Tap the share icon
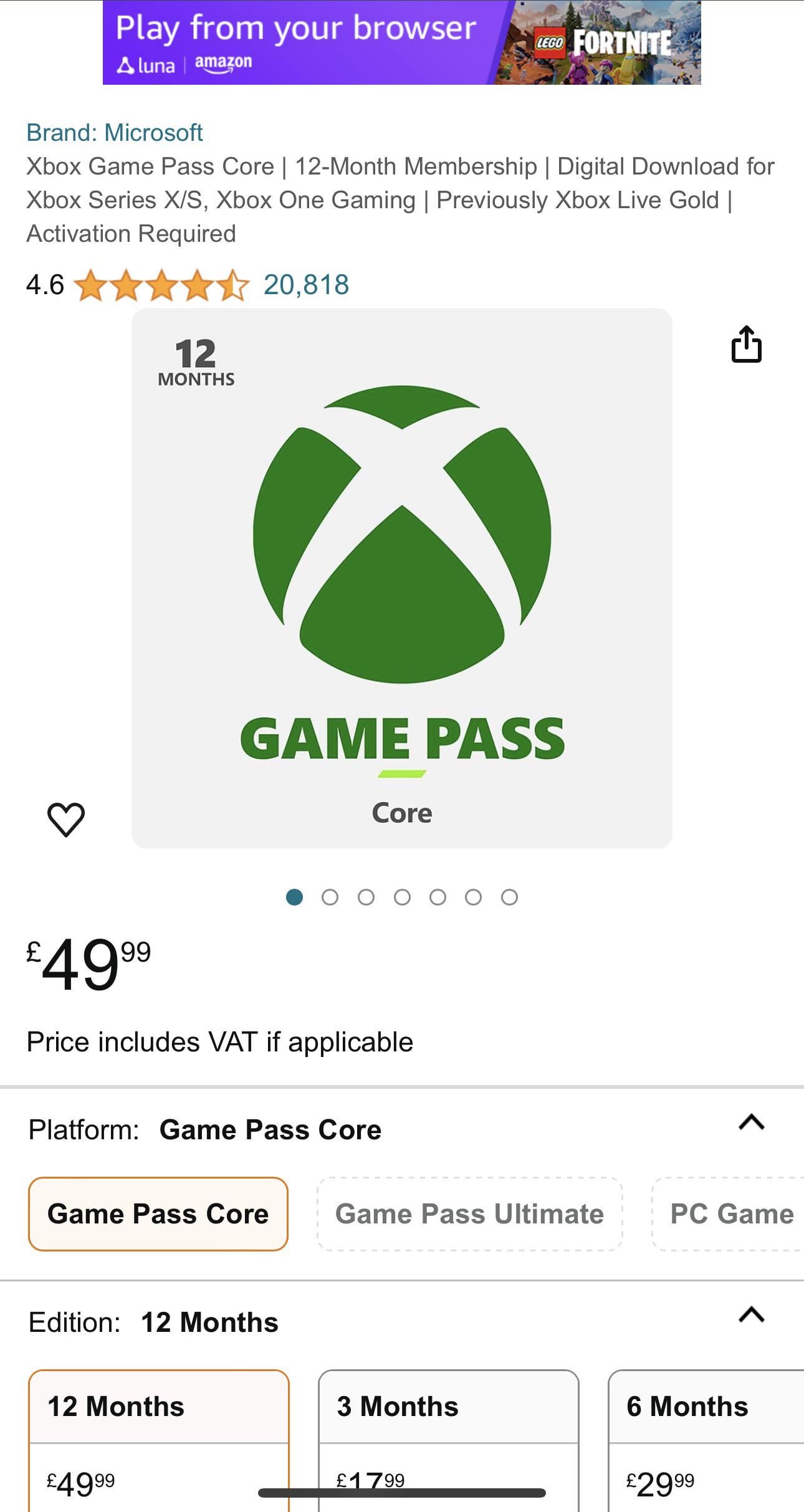The image size is (804, 1512). (746, 343)
